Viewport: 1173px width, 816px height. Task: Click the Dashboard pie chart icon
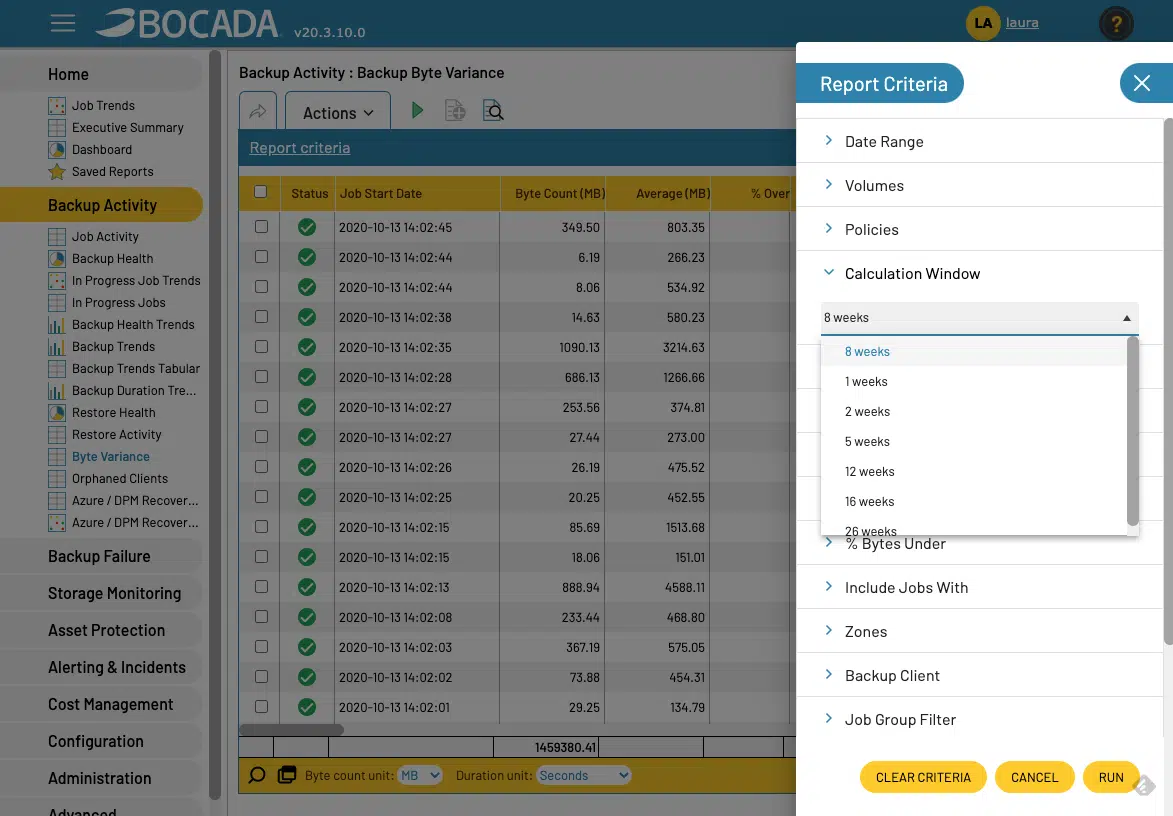click(x=57, y=150)
